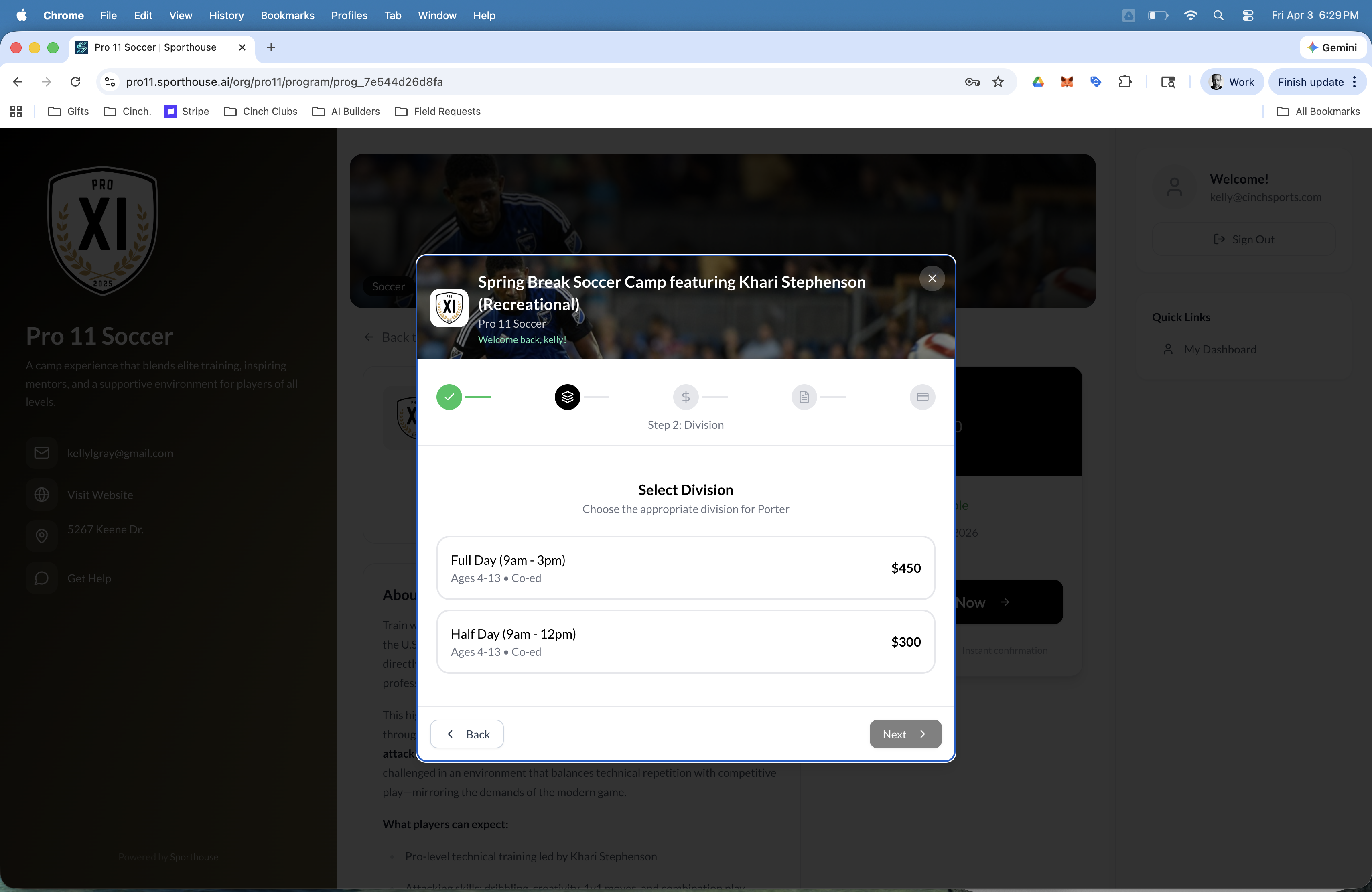Open the password manager key icon
Image resolution: width=1372 pixels, height=892 pixels.
click(x=972, y=82)
